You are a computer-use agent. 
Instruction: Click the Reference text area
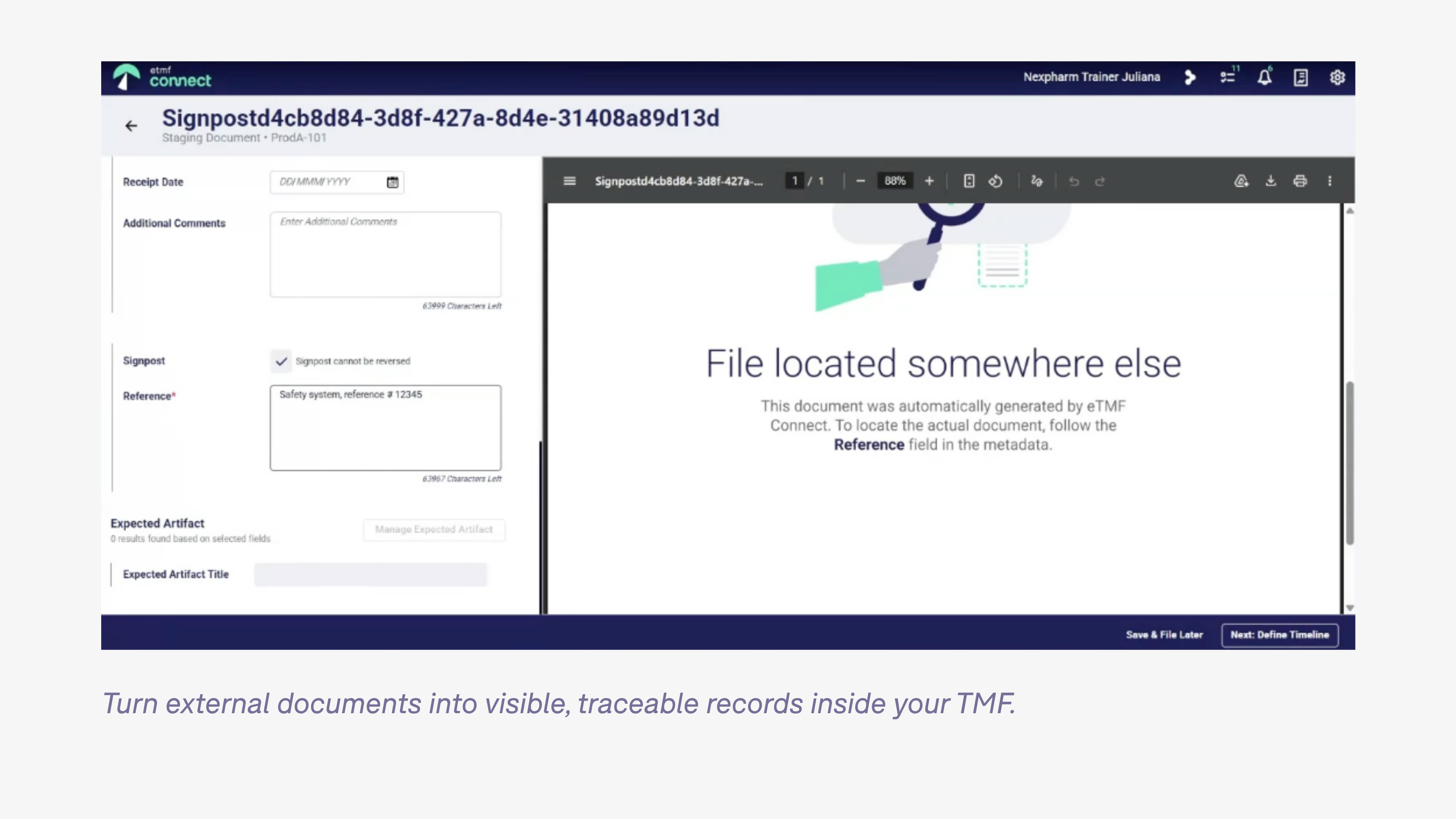[386, 428]
